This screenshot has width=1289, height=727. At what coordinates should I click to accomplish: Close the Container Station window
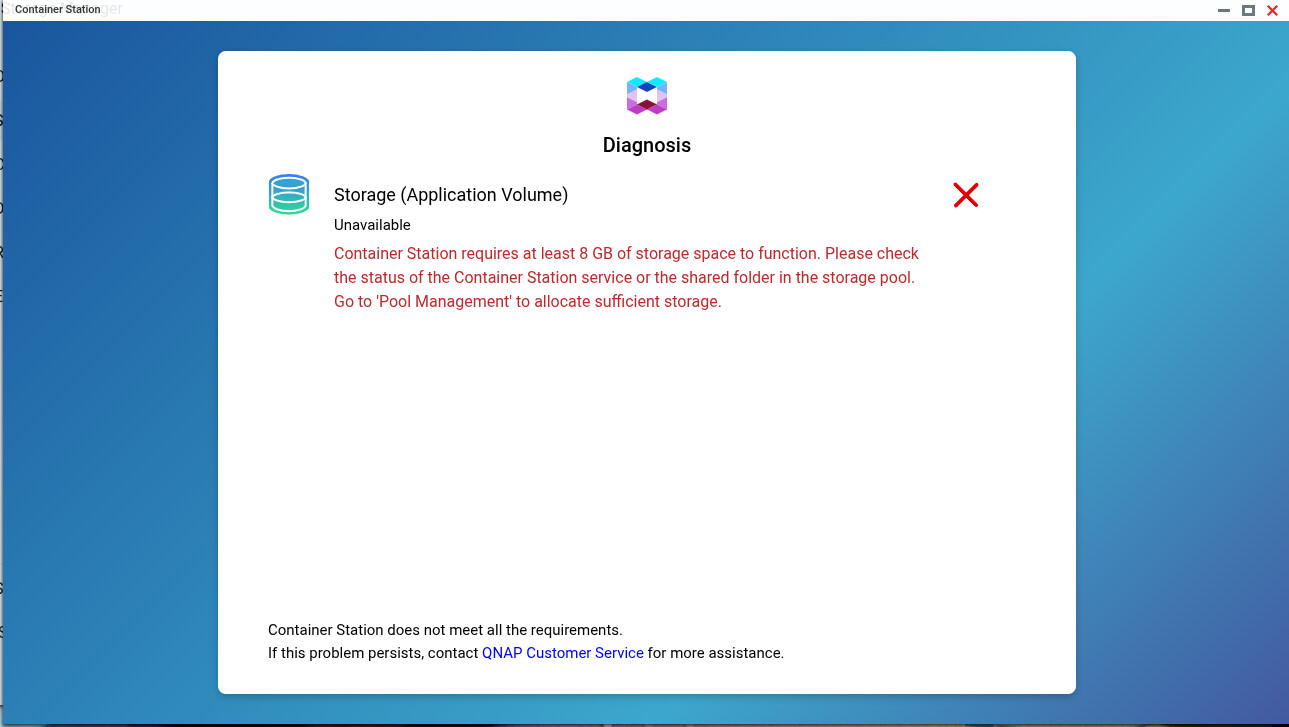pos(1272,10)
